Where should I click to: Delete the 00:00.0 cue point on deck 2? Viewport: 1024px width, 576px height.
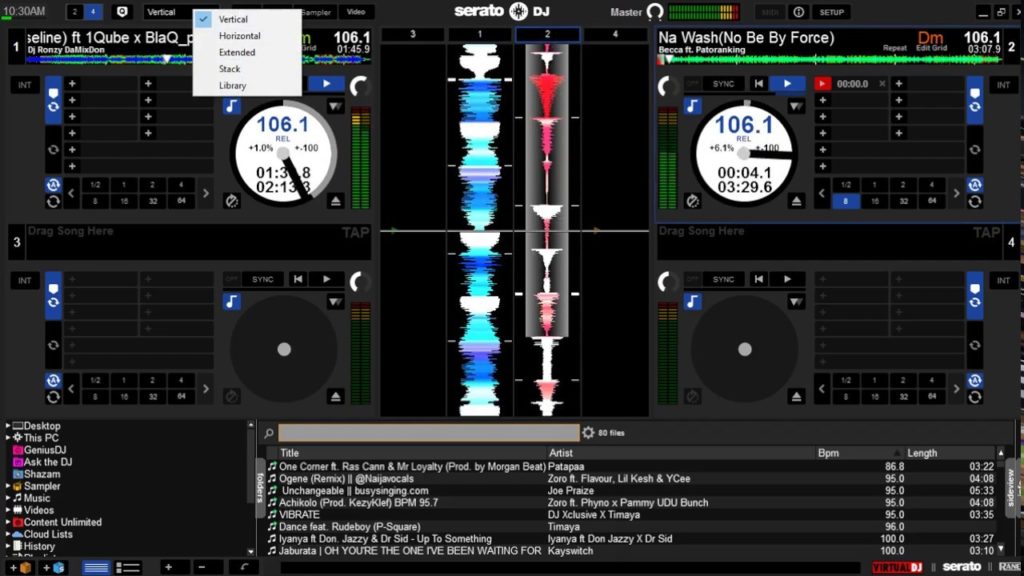pyautogui.click(x=882, y=84)
